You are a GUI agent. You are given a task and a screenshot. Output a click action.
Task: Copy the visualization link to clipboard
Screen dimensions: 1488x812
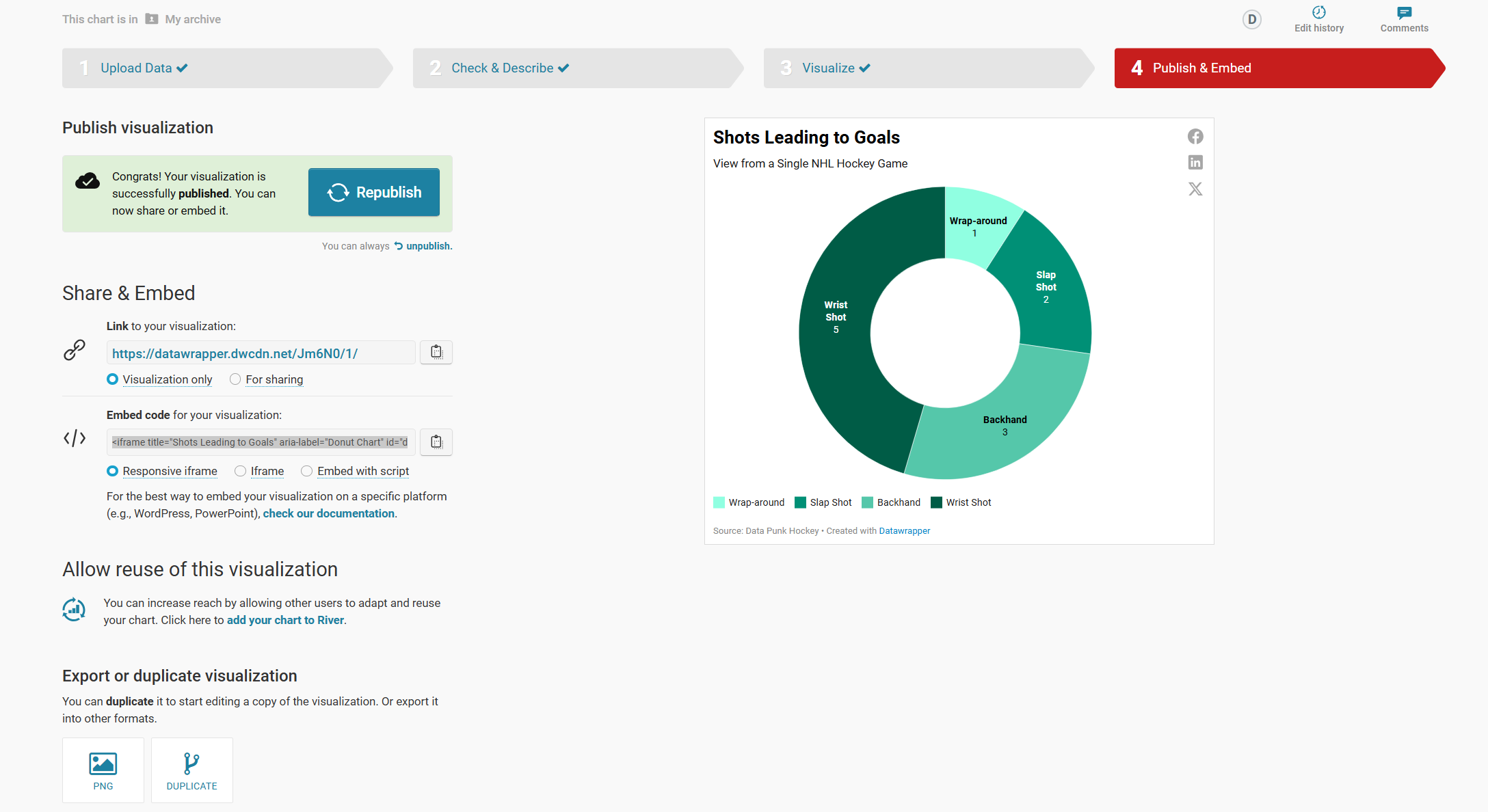coord(436,353)
